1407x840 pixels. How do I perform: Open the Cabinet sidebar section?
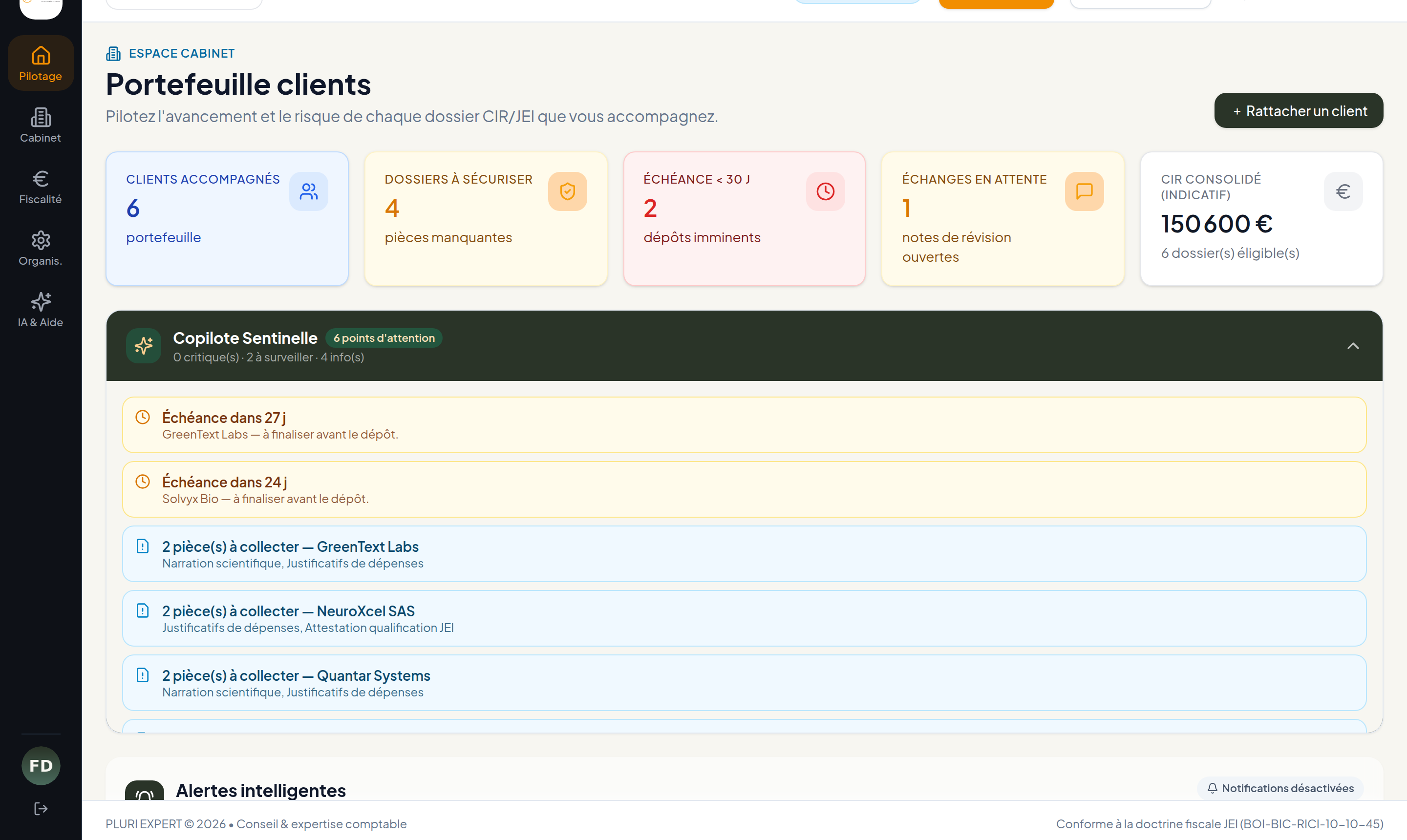(x=41, y=125)
